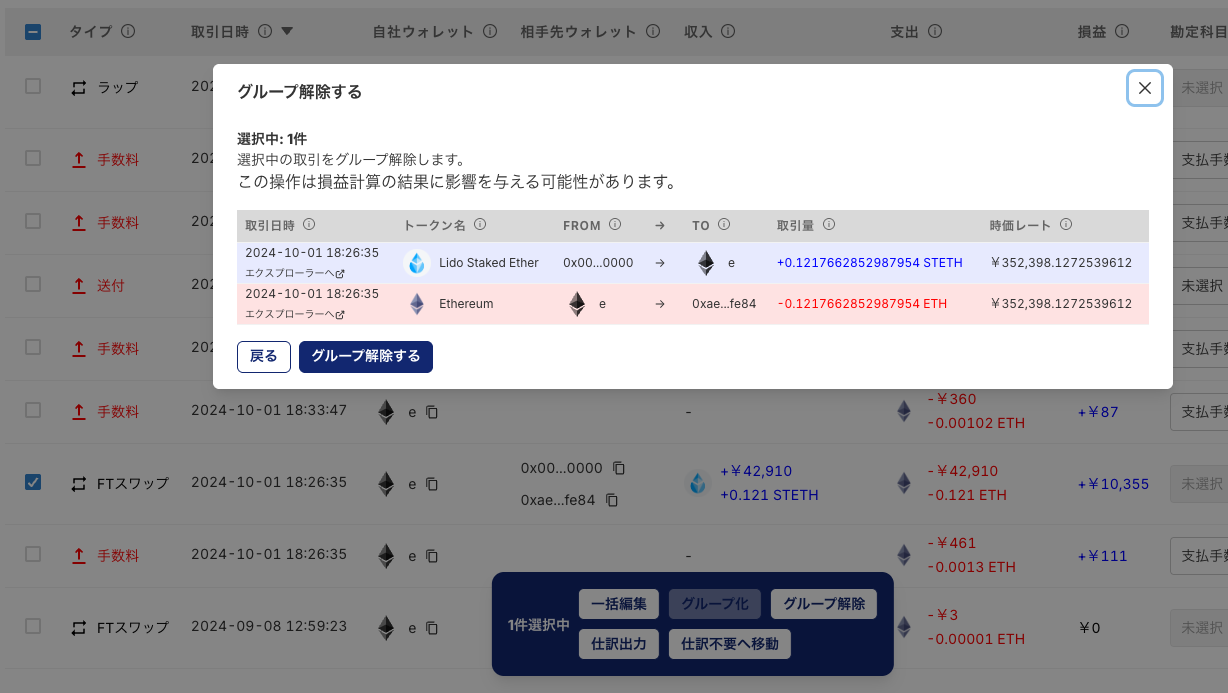Screen dimensions: 1228x693
Task: Check the ラップ row checkbox
Action: [33, 87]
